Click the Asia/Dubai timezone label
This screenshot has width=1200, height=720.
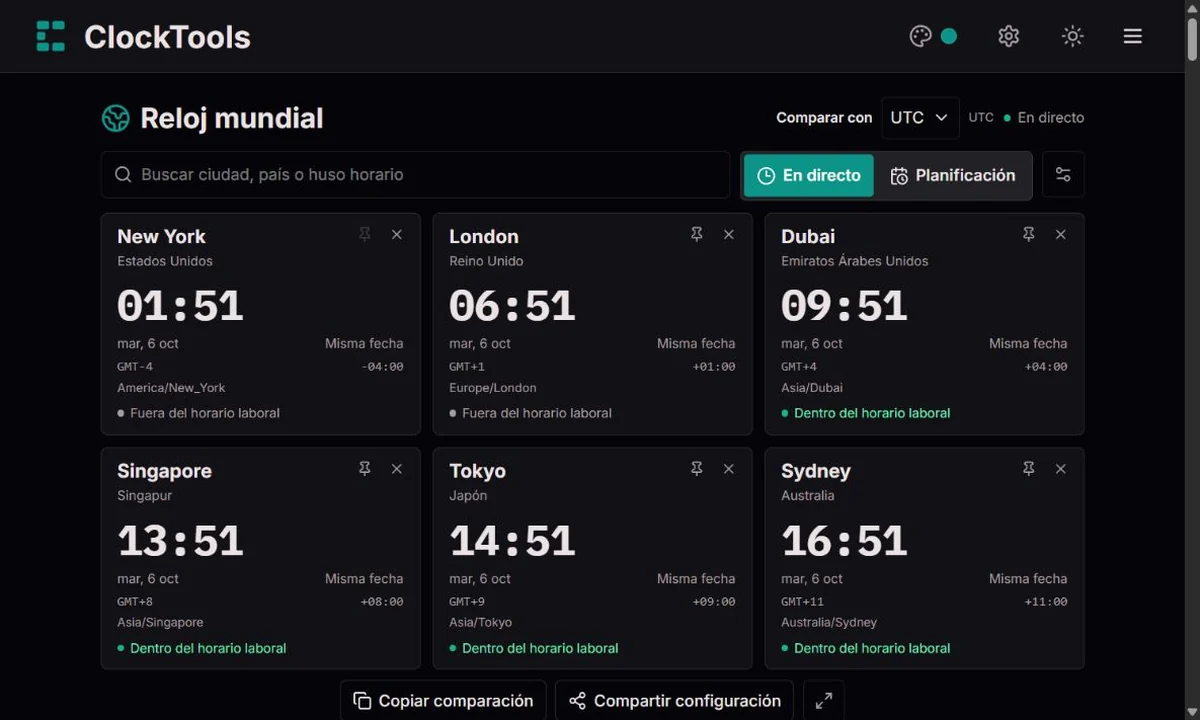pos(812,388)
